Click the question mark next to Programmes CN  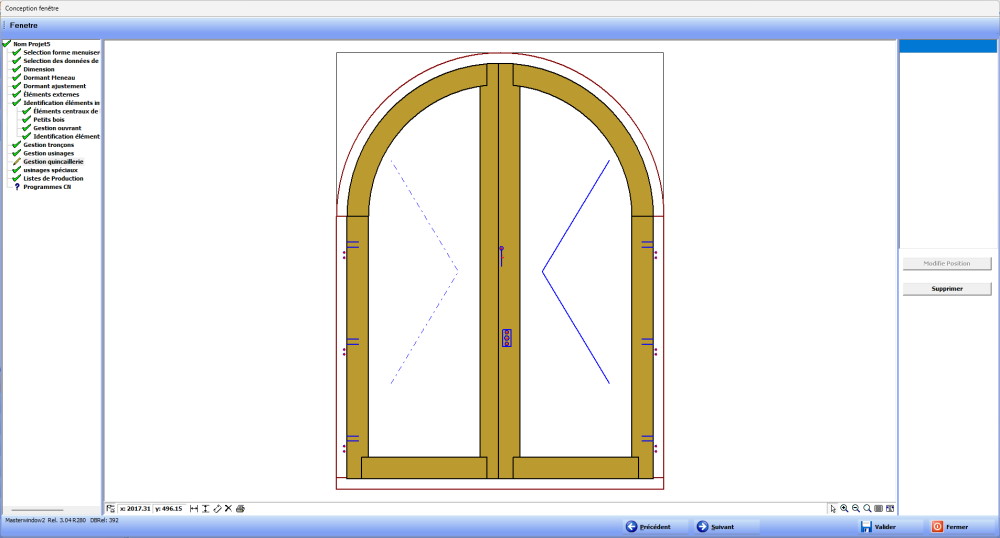tap(17, 187)
